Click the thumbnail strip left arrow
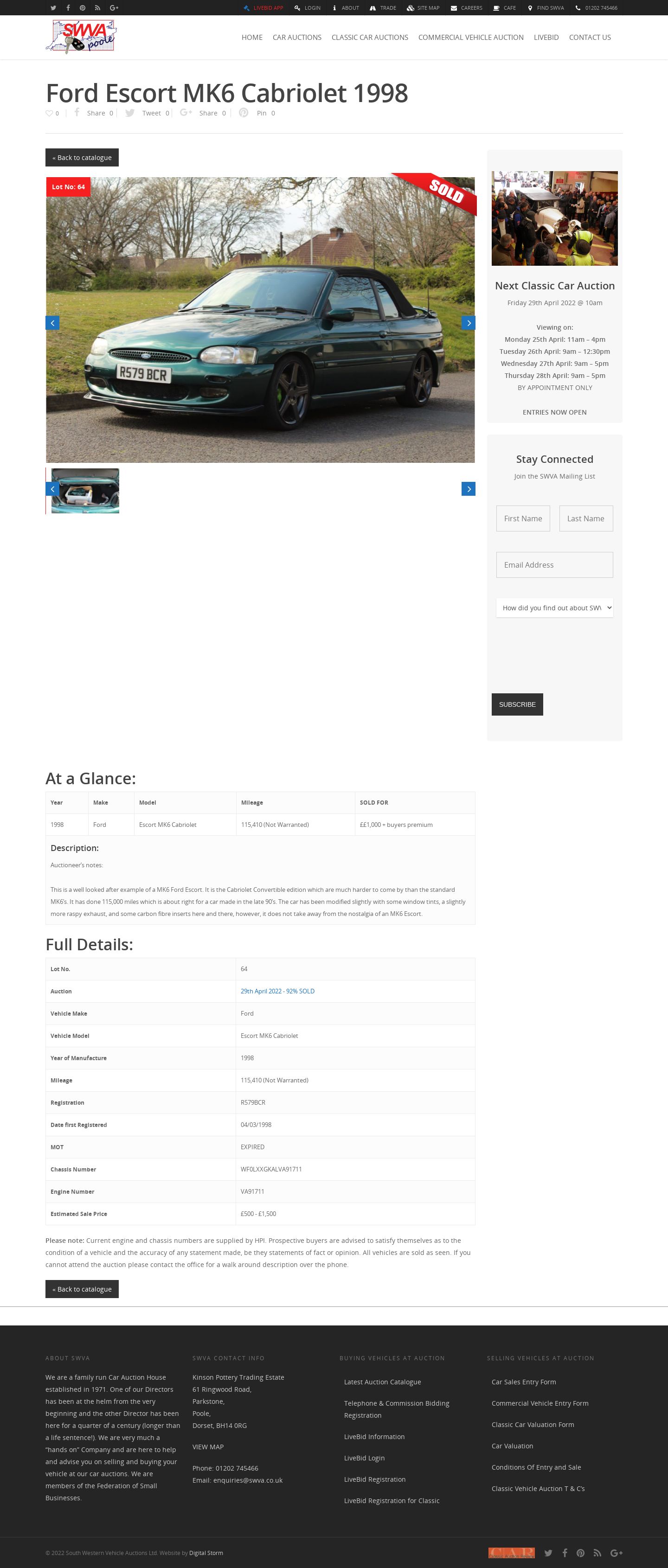The width and height of the screenshot is (668, 1568). [x=52, y=489]
